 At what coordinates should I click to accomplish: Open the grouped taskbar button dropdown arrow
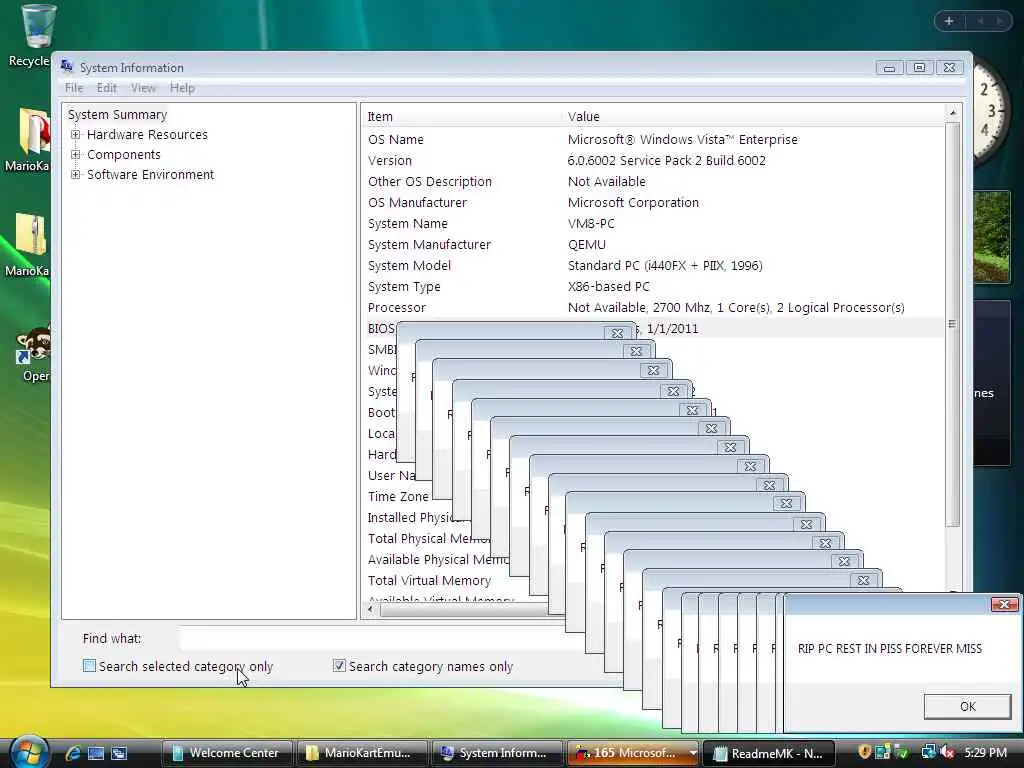pyautogui.click(x=692, y=753)
